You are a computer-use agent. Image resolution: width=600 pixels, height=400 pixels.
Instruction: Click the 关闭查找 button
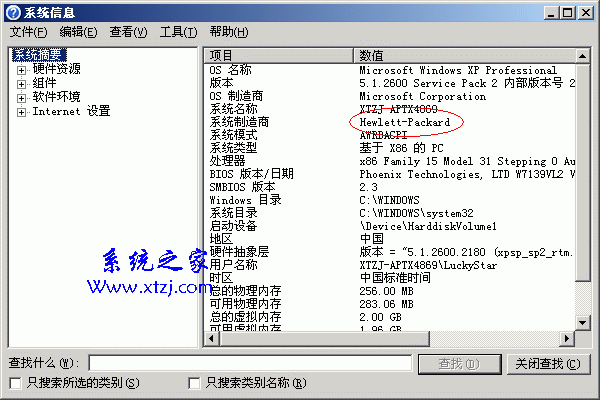548,364
